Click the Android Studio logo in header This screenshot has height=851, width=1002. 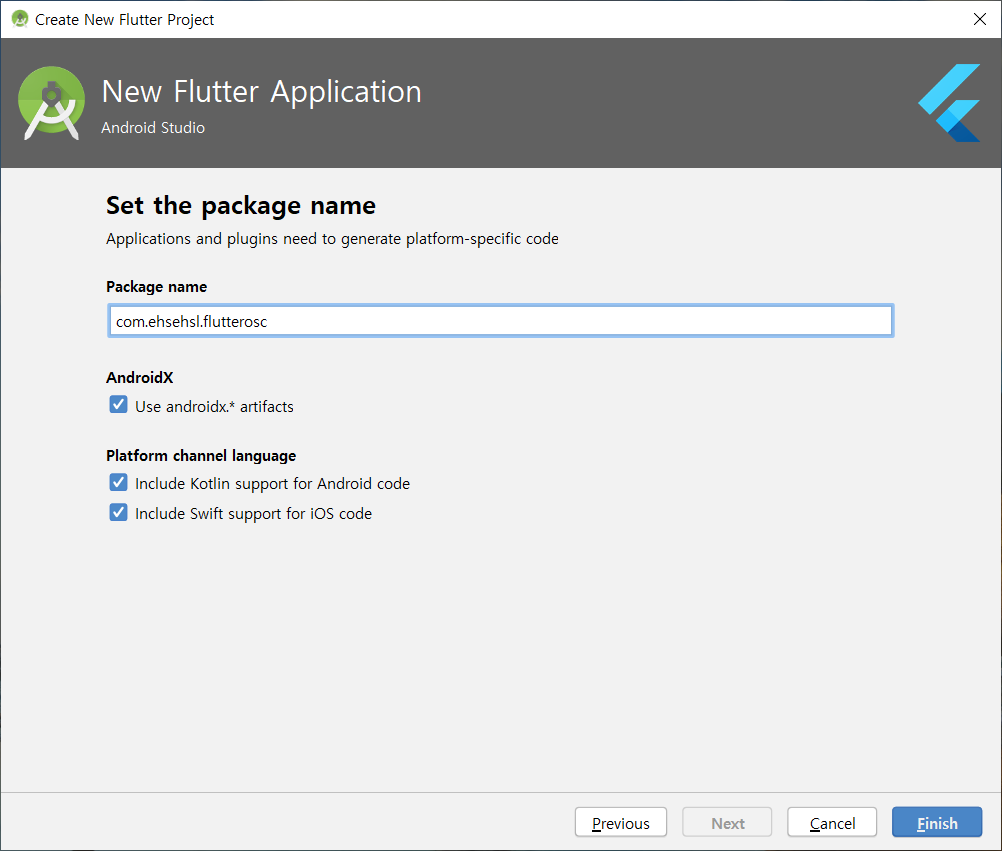[x=51, y=103]
